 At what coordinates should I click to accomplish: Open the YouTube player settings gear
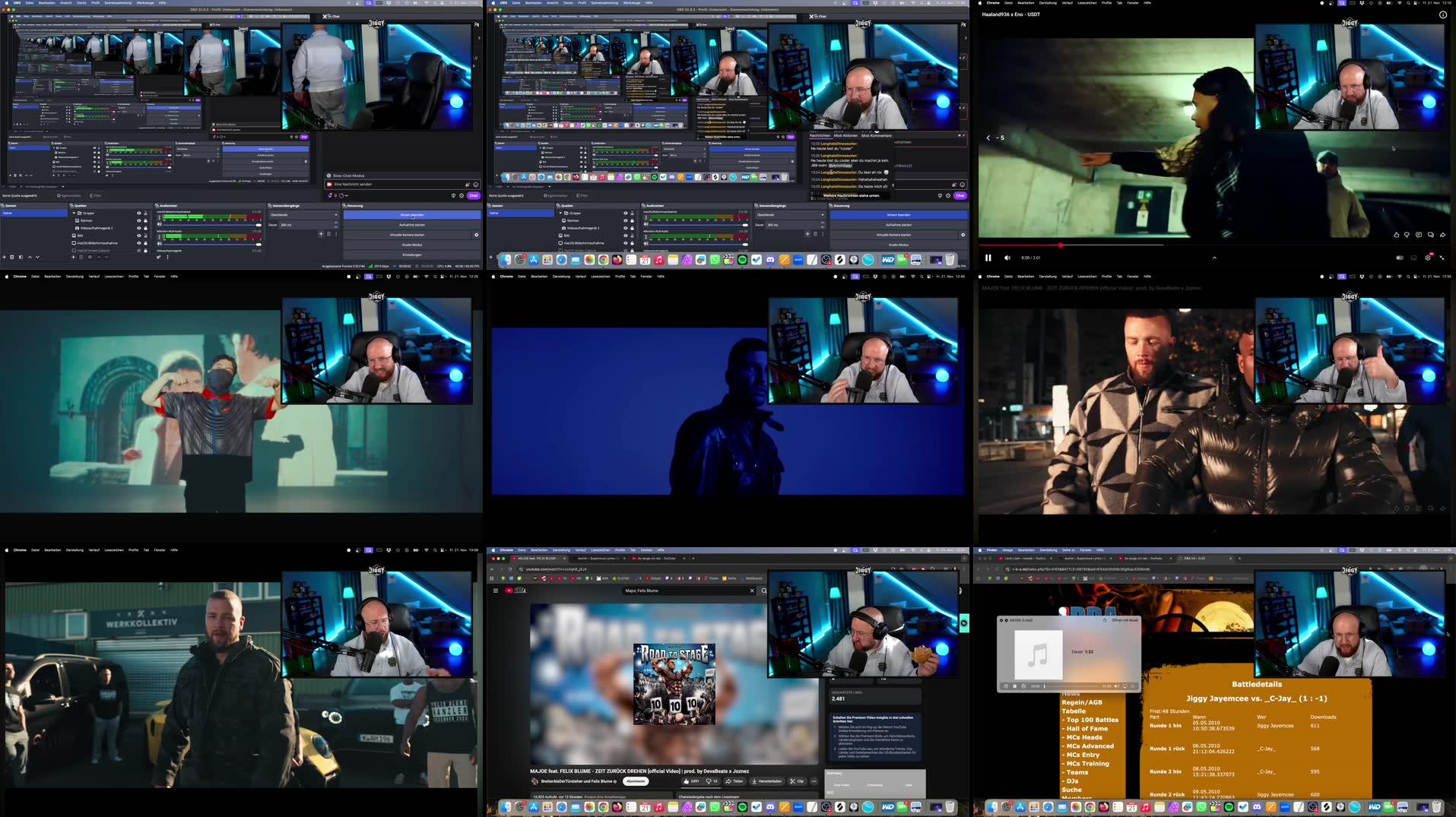[x=1428, y=258]
